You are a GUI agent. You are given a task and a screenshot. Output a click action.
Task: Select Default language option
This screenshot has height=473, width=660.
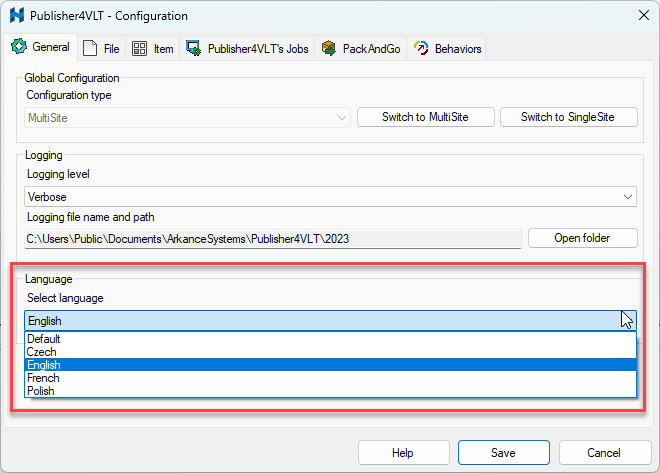[x=44, y=339]
